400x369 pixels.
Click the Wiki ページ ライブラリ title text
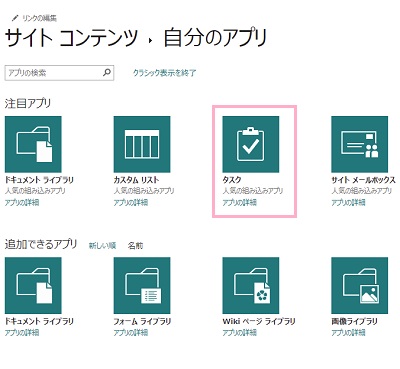click(x=259, y=321)
